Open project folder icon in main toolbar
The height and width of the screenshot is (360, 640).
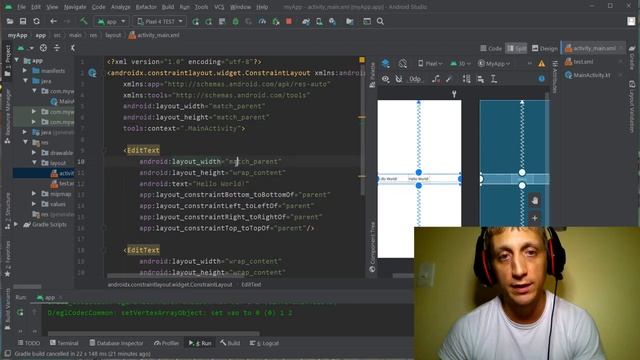[9, 21]
